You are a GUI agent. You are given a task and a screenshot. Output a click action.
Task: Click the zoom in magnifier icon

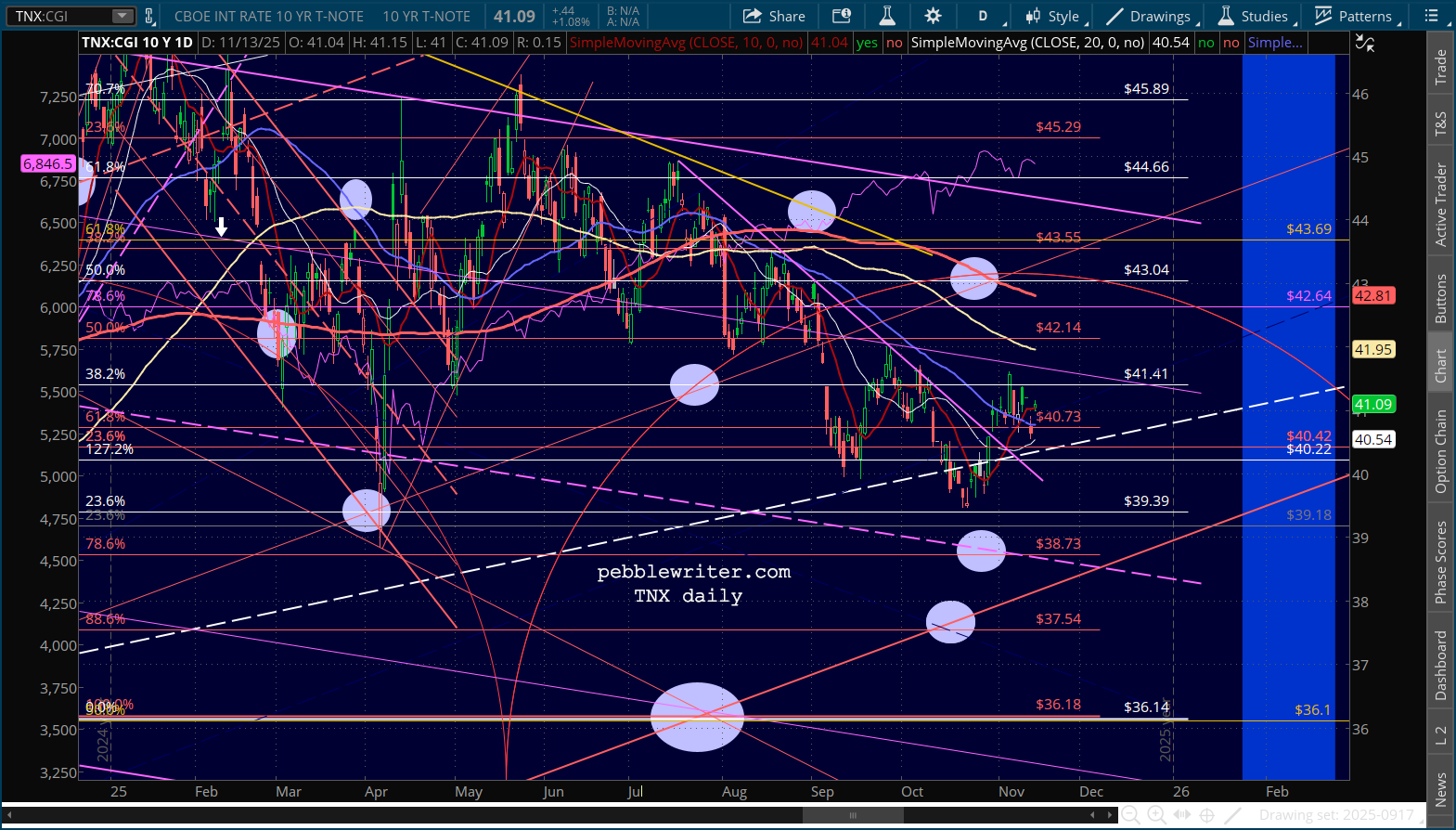coord(1156,815)
